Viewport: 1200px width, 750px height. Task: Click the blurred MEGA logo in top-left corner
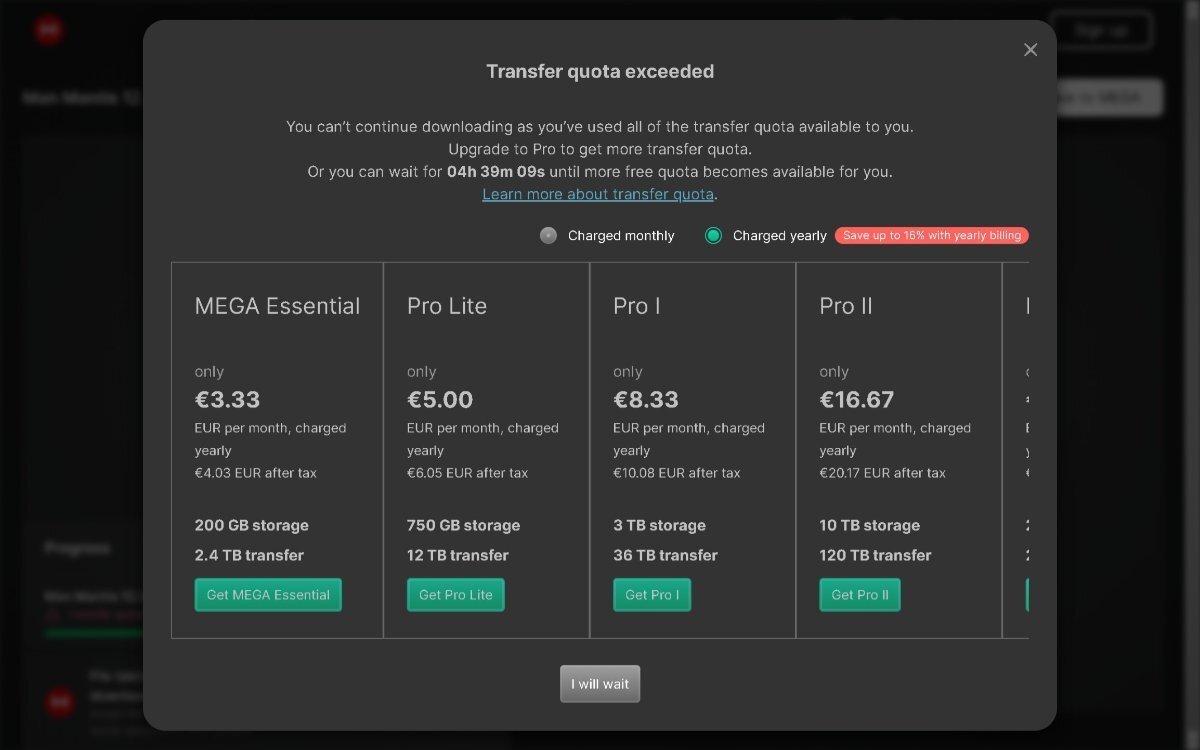tap(48, 30)
